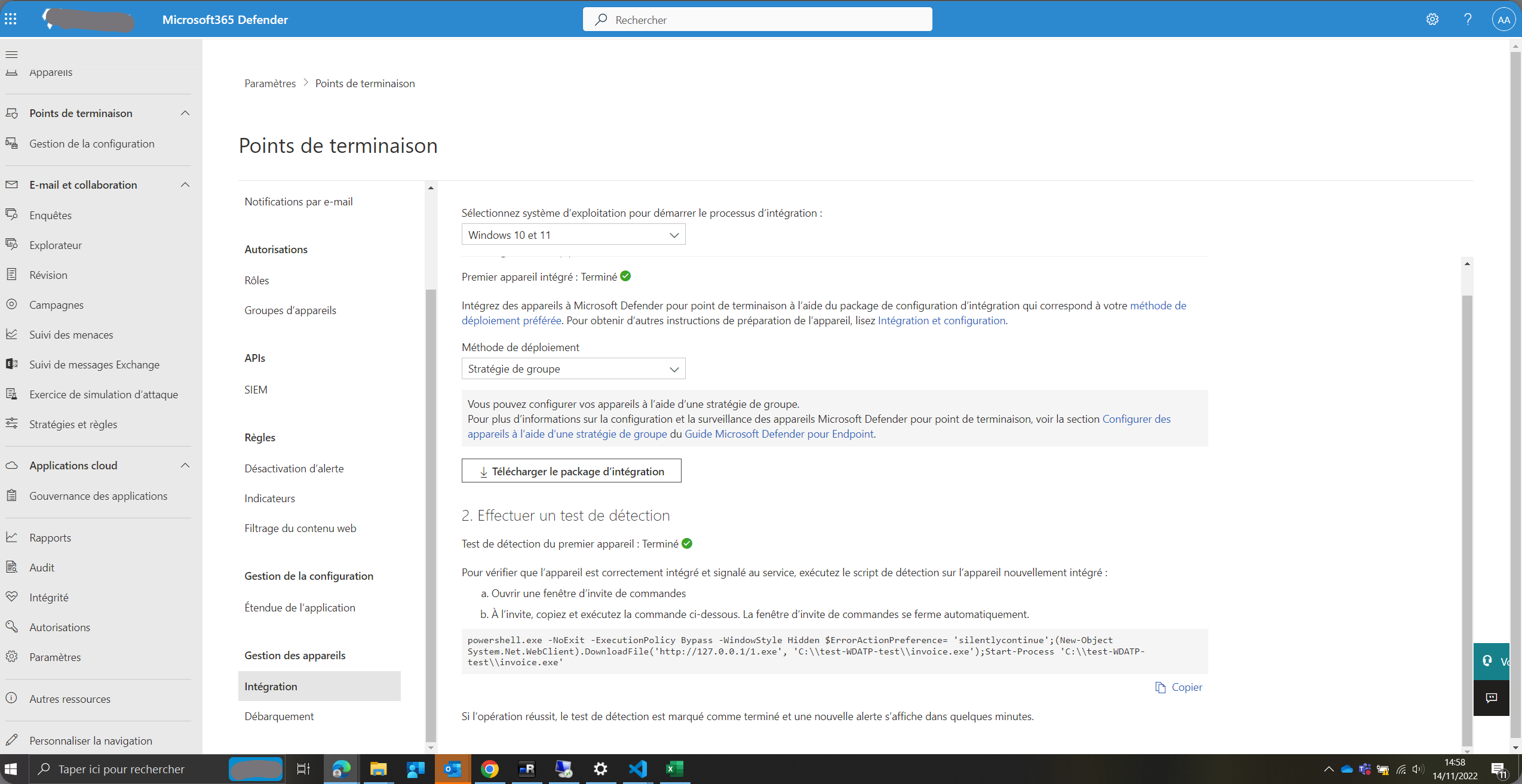Open the help question mark icon
1522x784 pixels.
coord(1467,19)
